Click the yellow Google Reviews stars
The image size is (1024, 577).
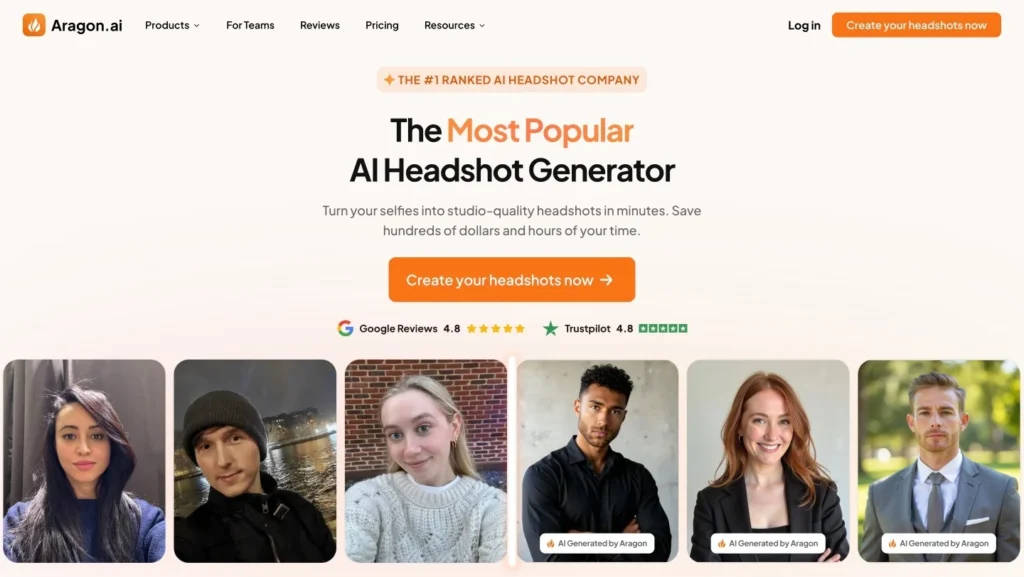point(496,328)
